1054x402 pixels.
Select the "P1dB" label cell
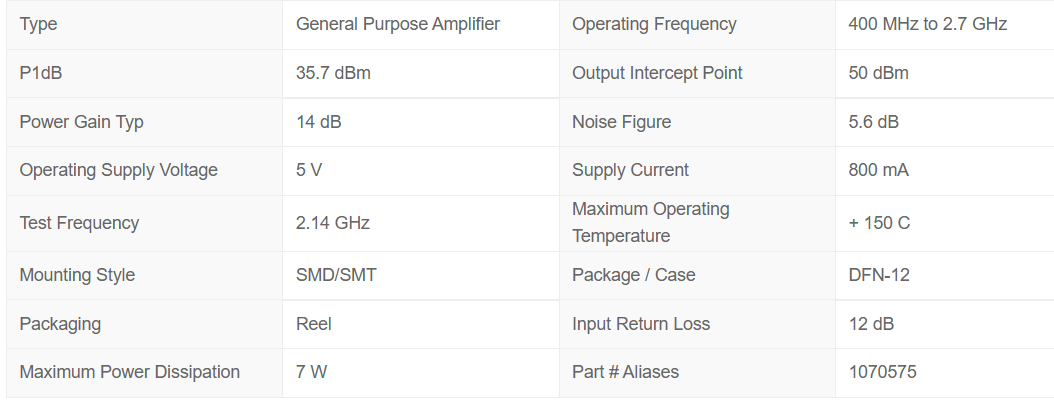point(47,73)
